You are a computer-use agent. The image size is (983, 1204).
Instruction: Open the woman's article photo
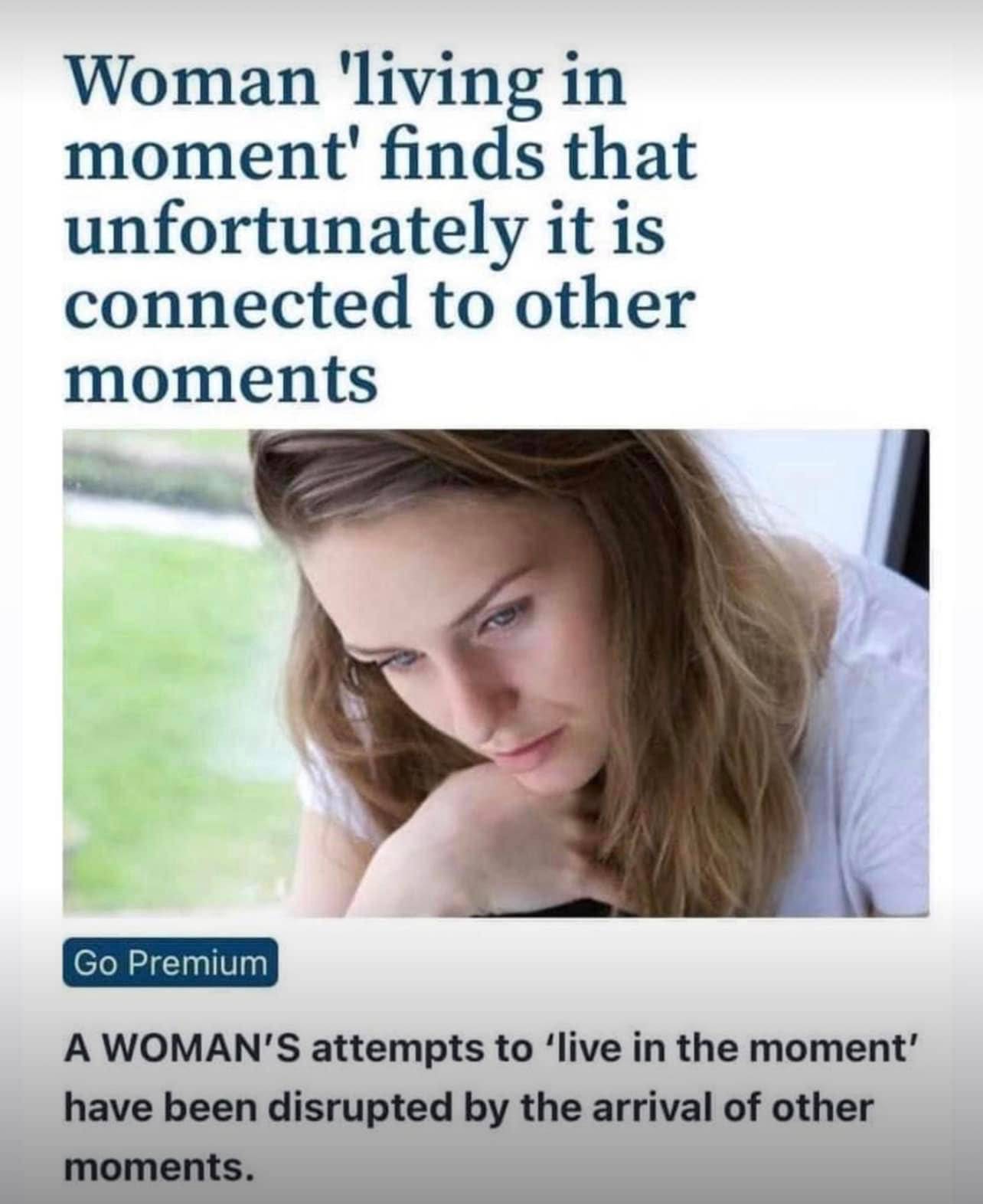pos(496,673)
